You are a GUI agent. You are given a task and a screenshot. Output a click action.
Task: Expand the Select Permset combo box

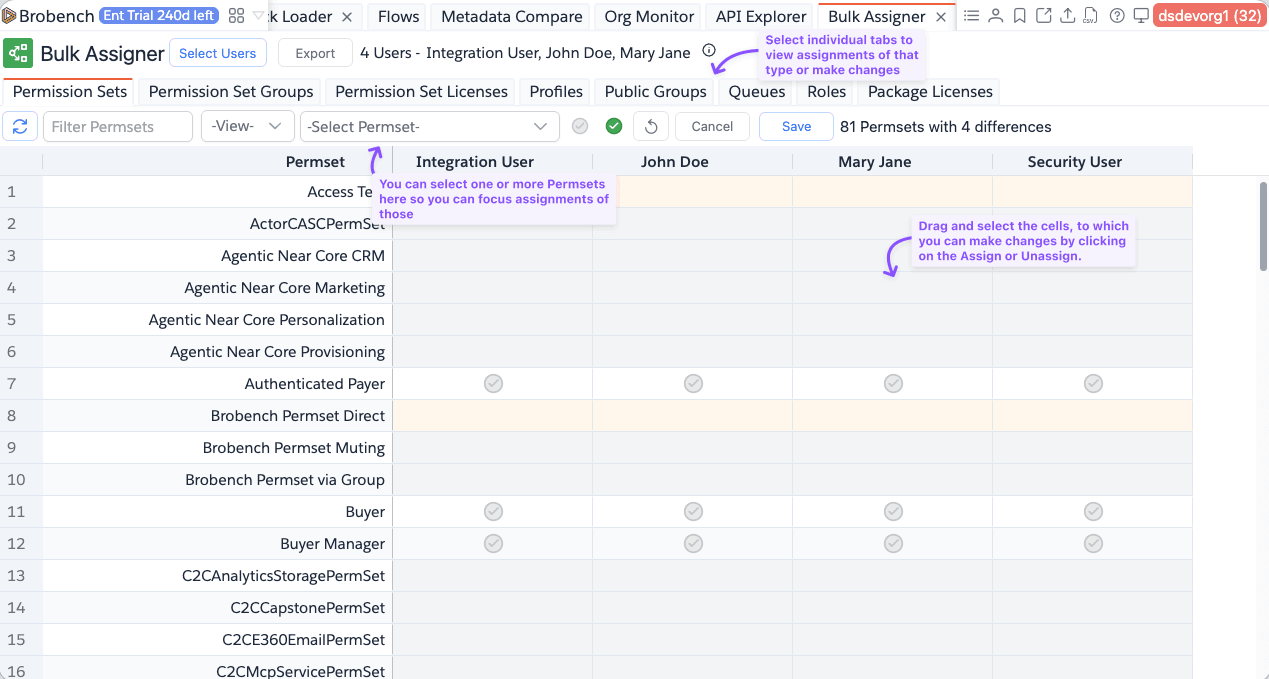429,127
